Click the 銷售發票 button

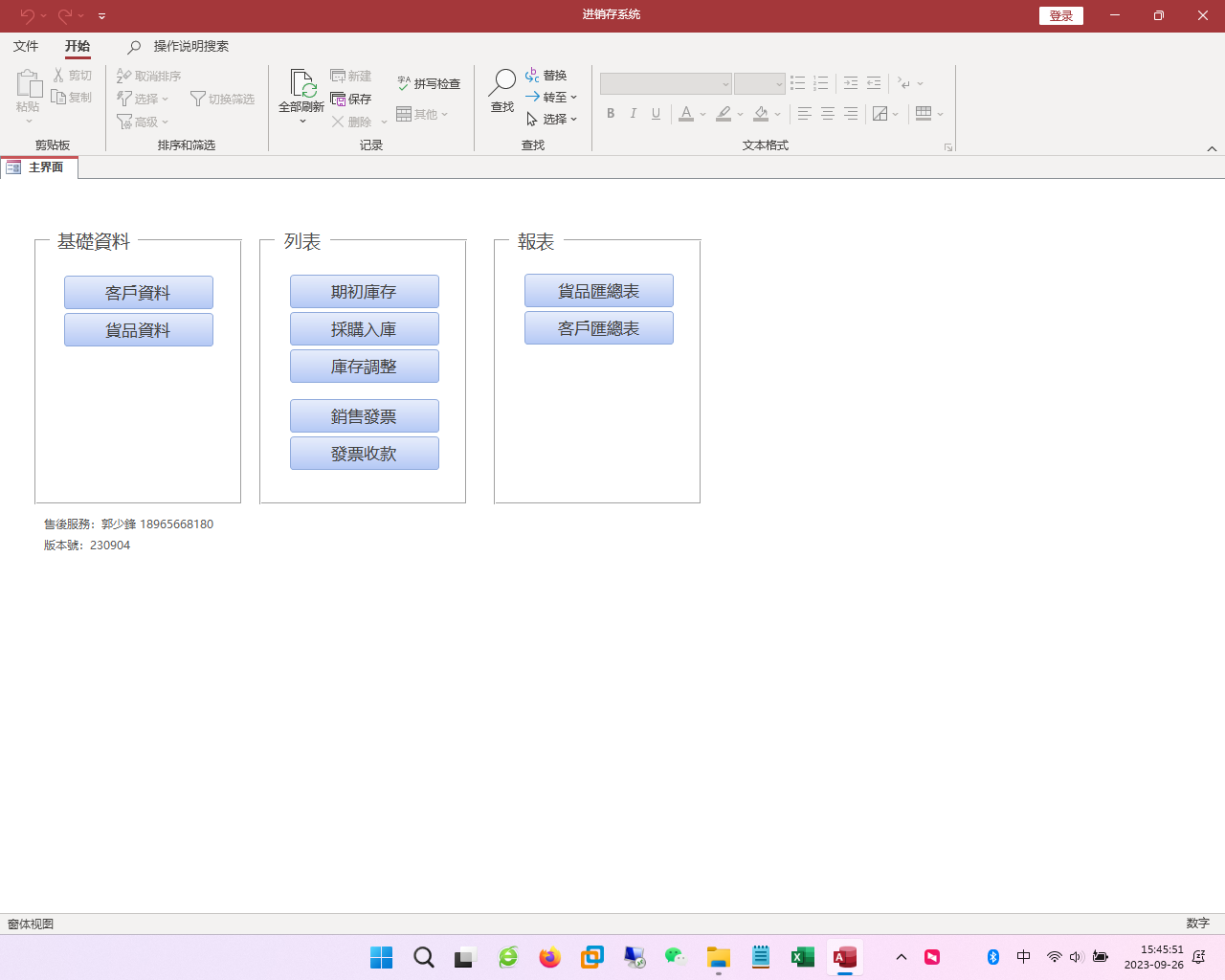[364, 416]
